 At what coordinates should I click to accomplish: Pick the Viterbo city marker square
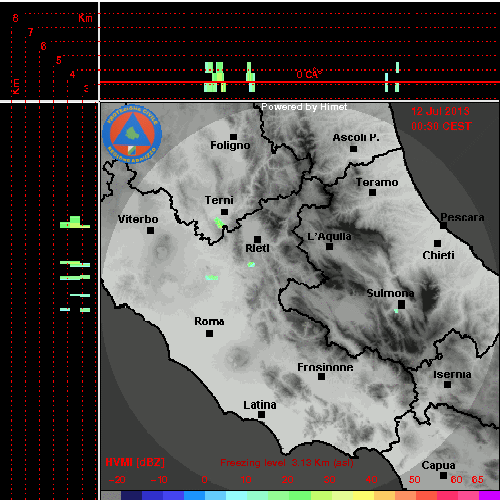point(151,230)
